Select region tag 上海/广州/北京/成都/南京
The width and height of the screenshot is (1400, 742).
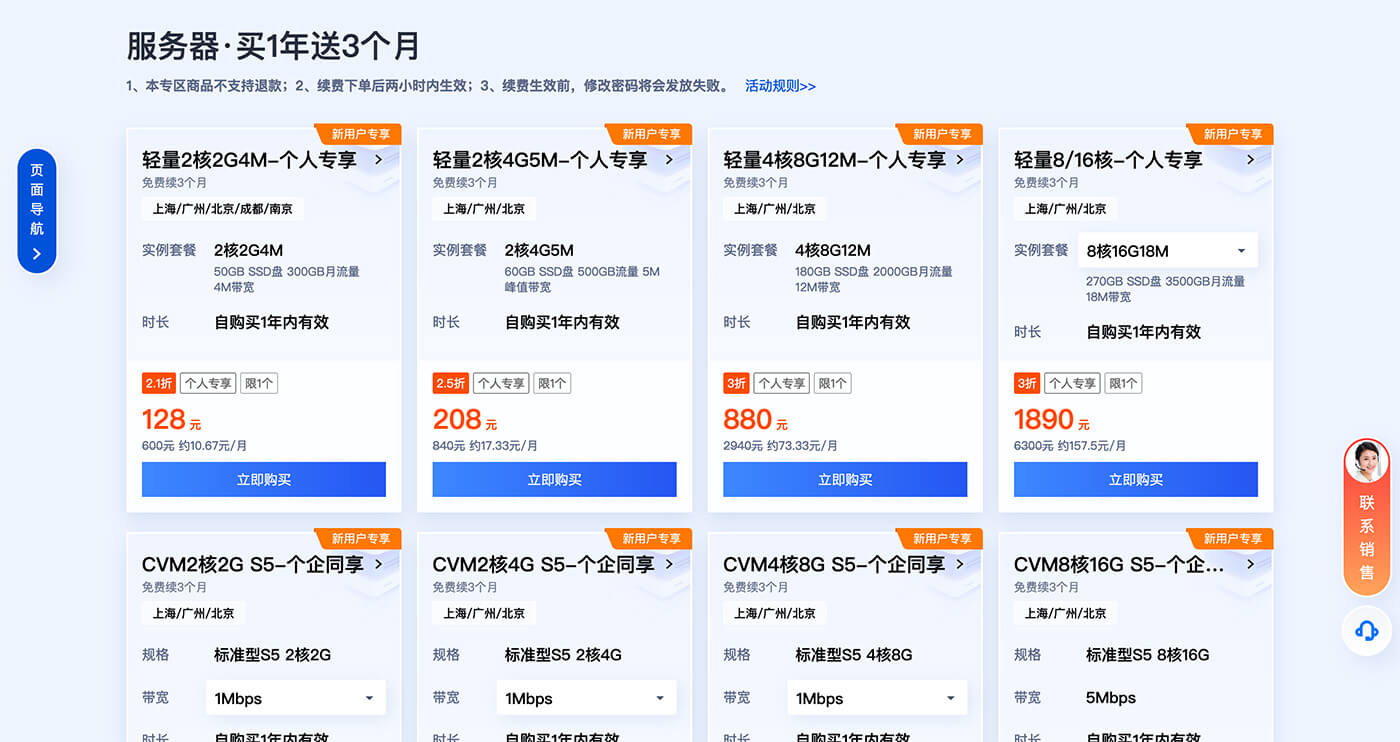(x=223, y=209)
